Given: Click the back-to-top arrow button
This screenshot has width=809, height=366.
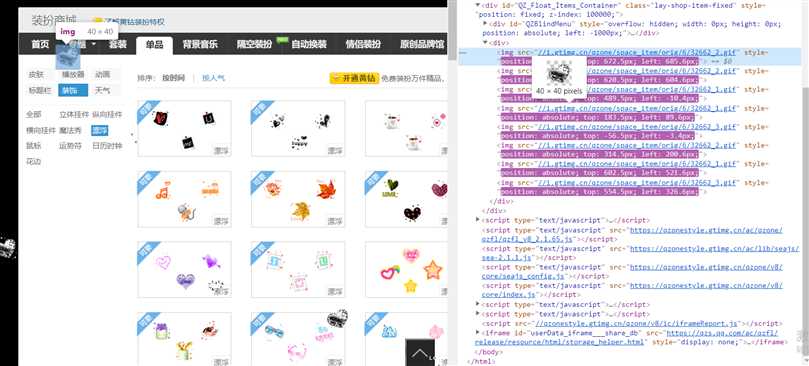Looking at the screenshot, I should point(420,353).
